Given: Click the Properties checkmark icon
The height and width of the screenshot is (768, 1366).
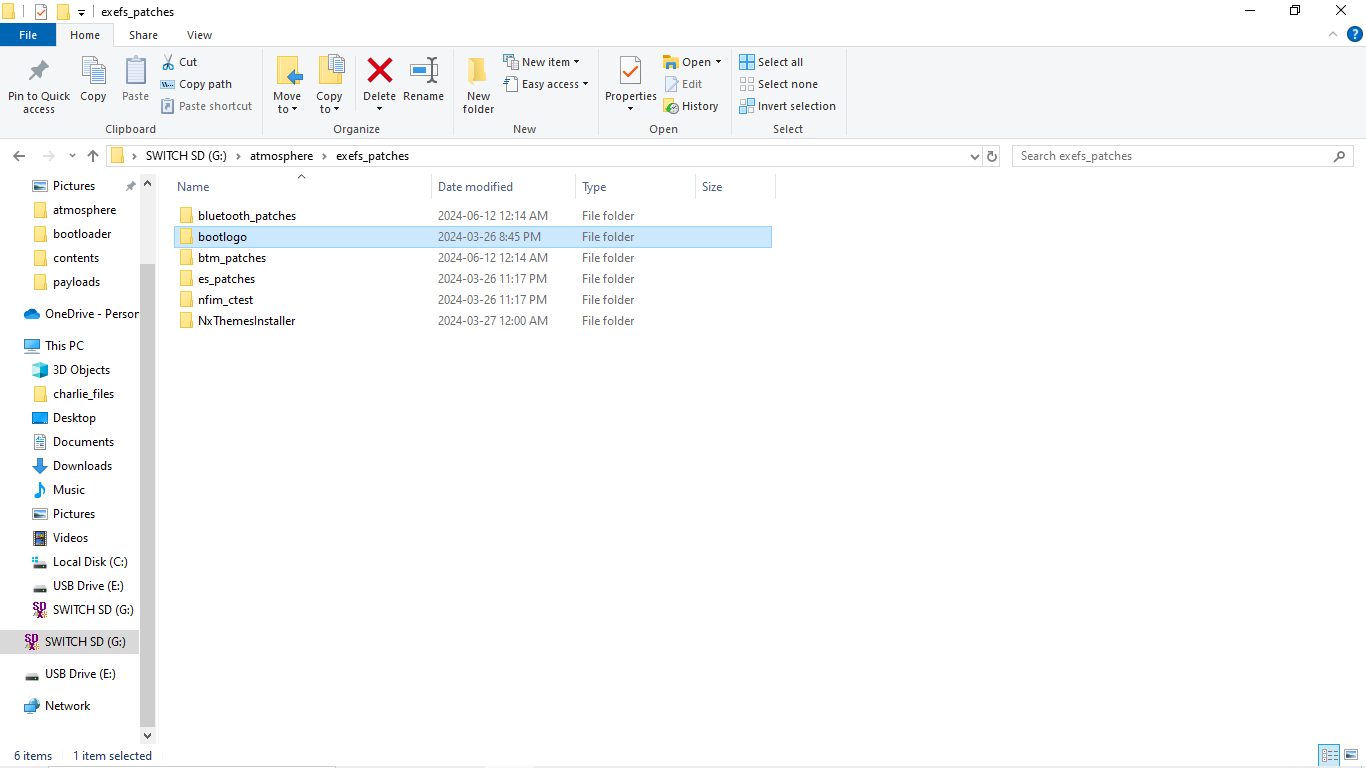Looking at the screenshot, I should 630,71.
